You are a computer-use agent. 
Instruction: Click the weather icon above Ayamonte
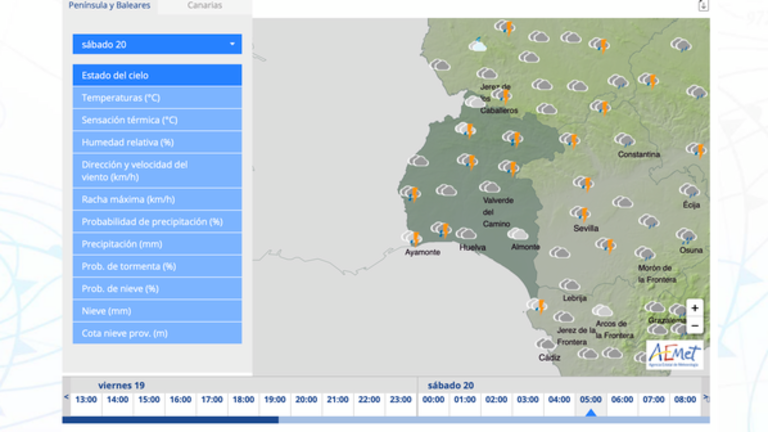click(x=413, y=238)
